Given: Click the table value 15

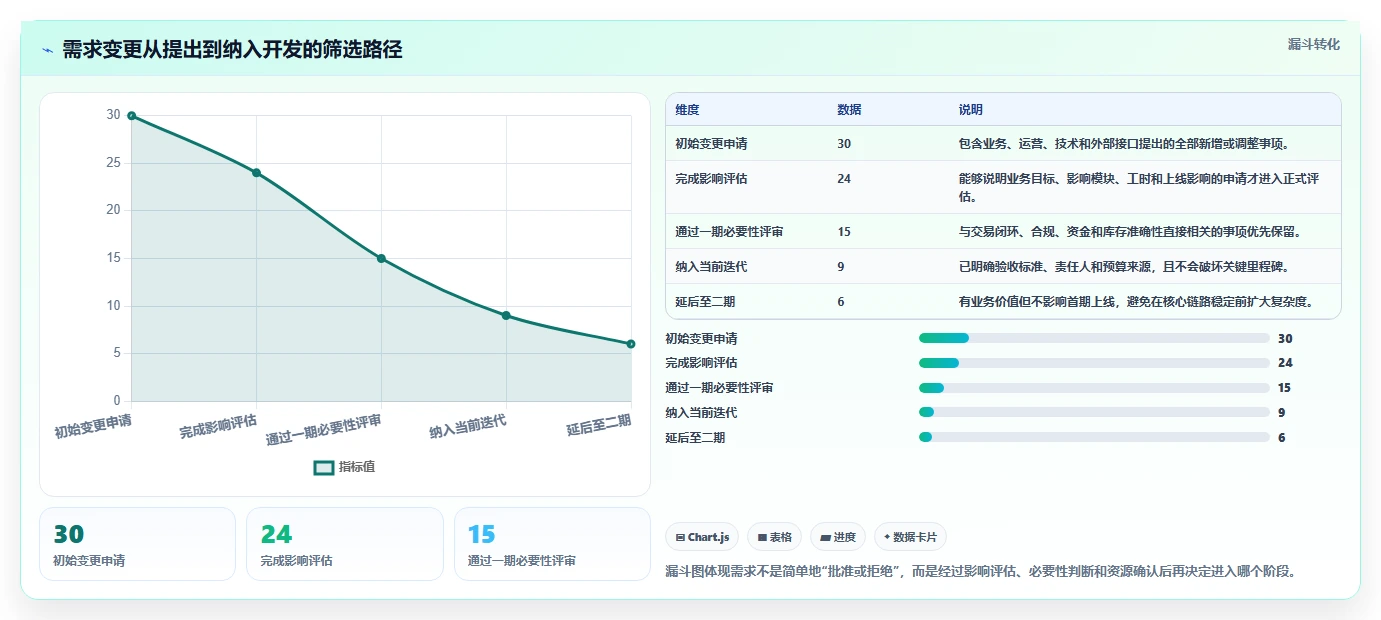Looking at the screenshot, I should coord(844,232).
